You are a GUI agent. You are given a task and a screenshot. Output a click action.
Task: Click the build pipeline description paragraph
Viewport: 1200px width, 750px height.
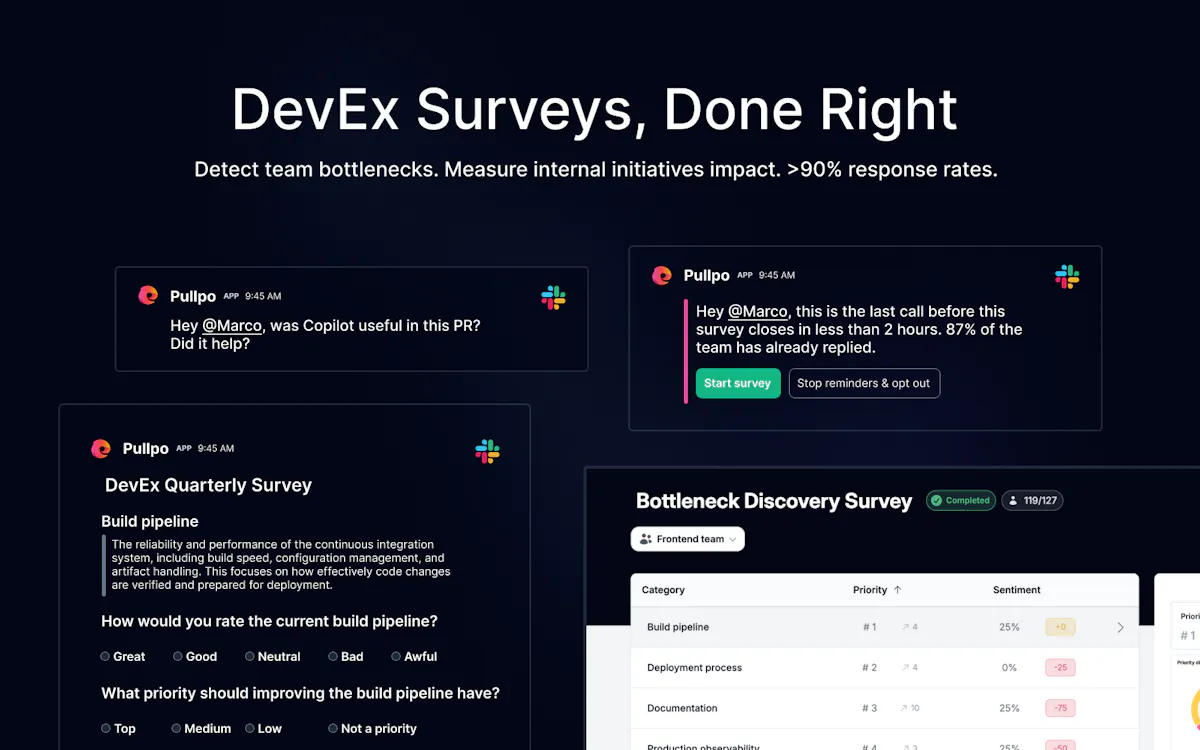click(x=281, y=565)
